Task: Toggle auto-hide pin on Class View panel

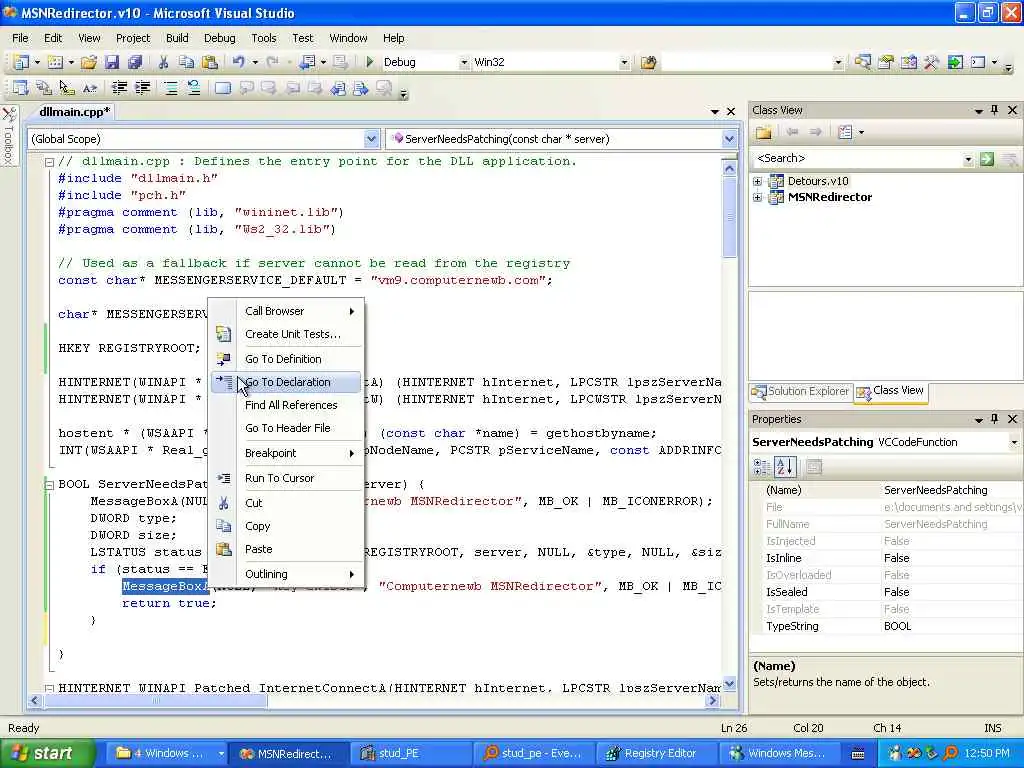Action: tap(995, 110)
